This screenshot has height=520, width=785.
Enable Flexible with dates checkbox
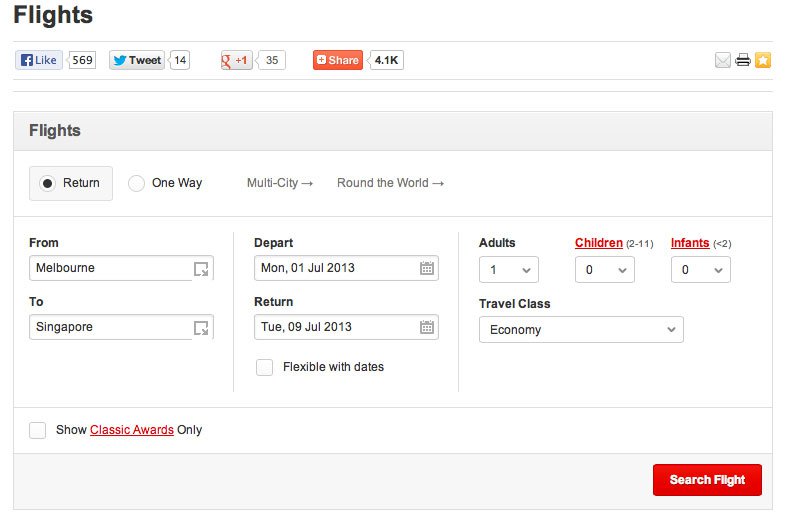(264, 367)
